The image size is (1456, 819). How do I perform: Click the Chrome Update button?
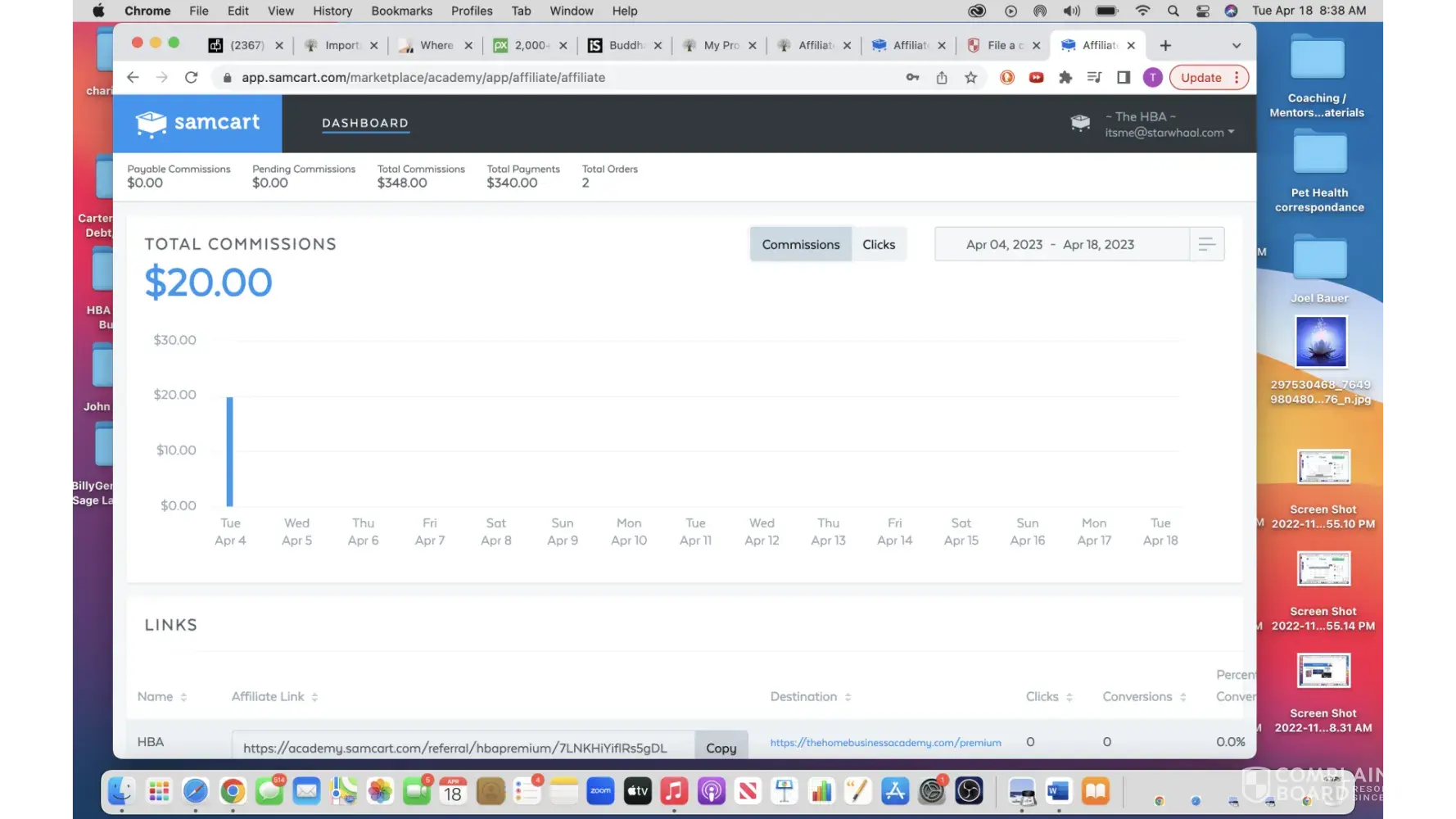tap(1201, 78)
